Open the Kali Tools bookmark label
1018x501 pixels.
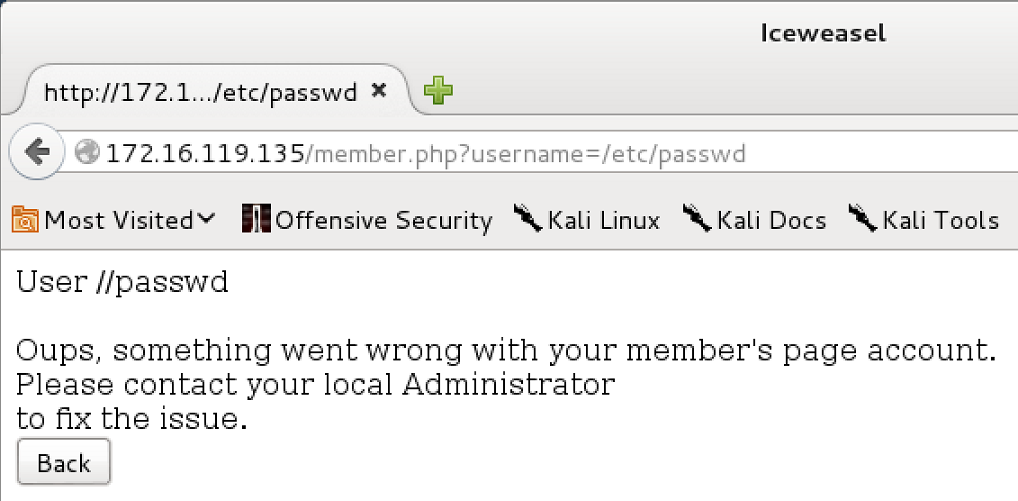click(941, 221)
